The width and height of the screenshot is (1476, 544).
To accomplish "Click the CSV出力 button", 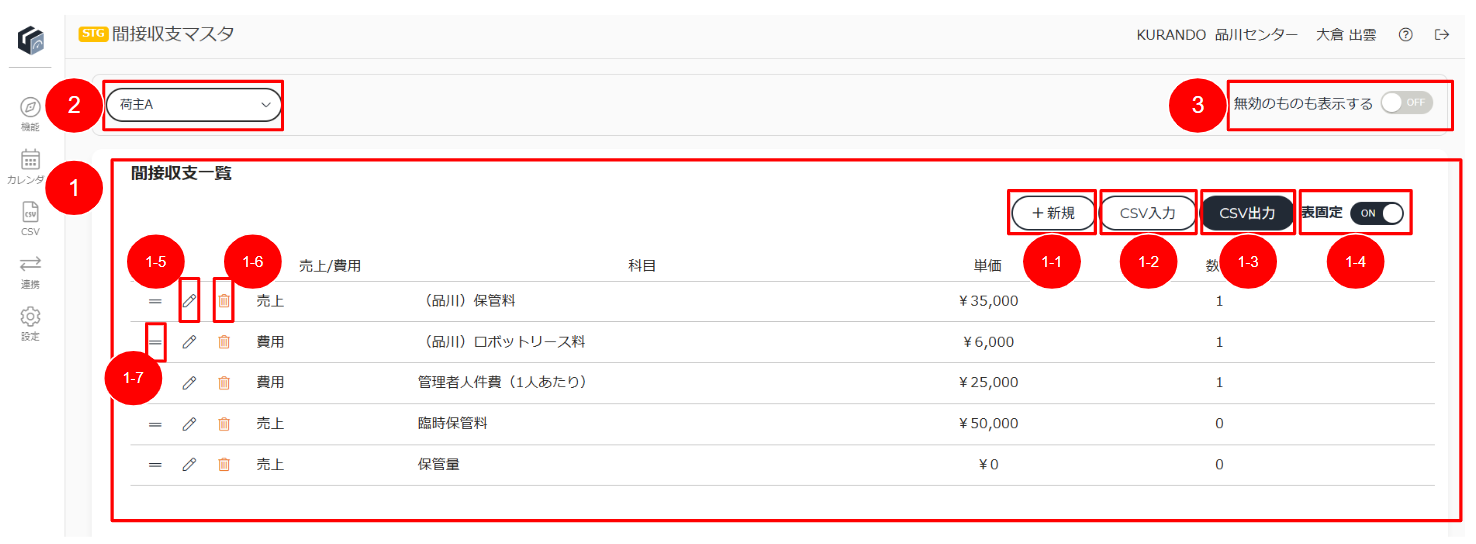I will [1247, 213].
